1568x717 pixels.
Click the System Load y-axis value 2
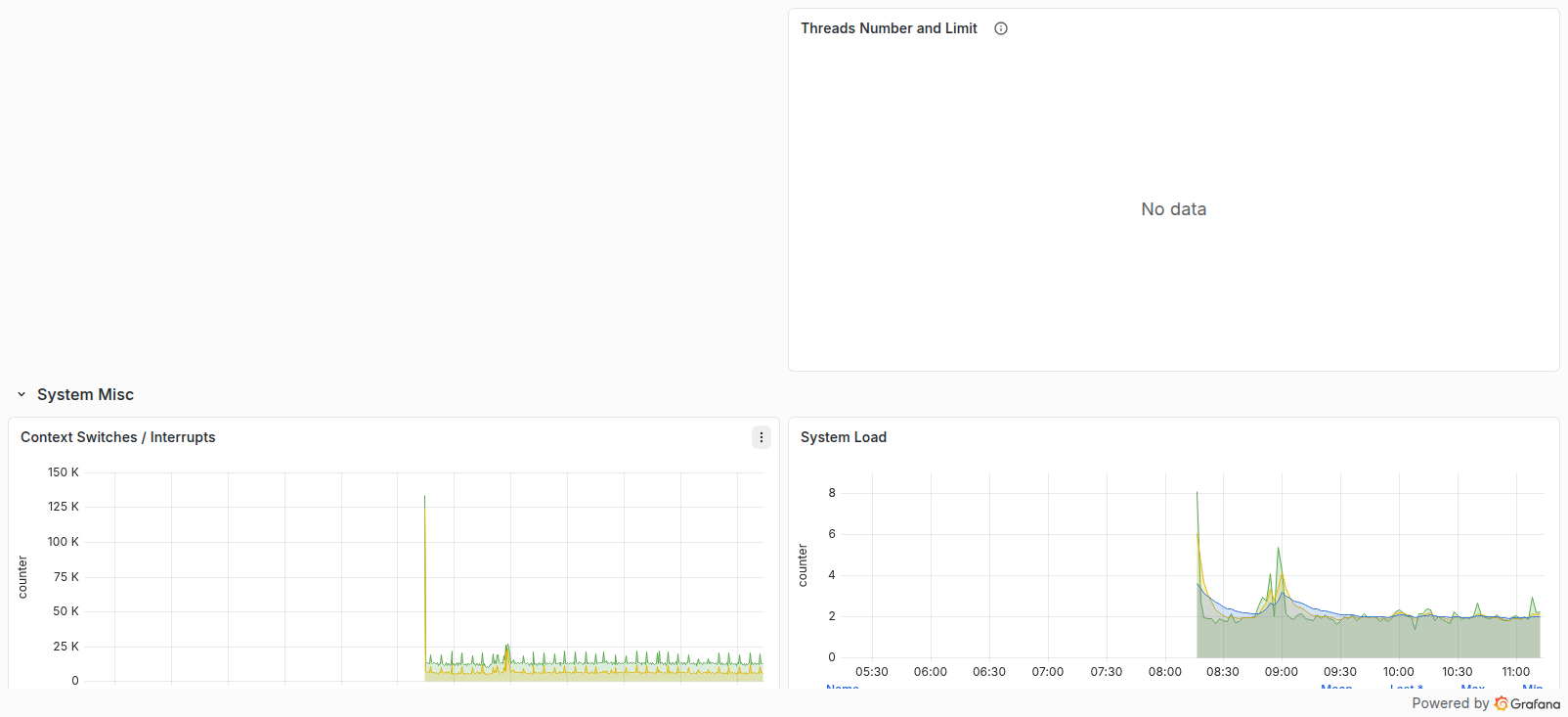(x=832, y=616)
